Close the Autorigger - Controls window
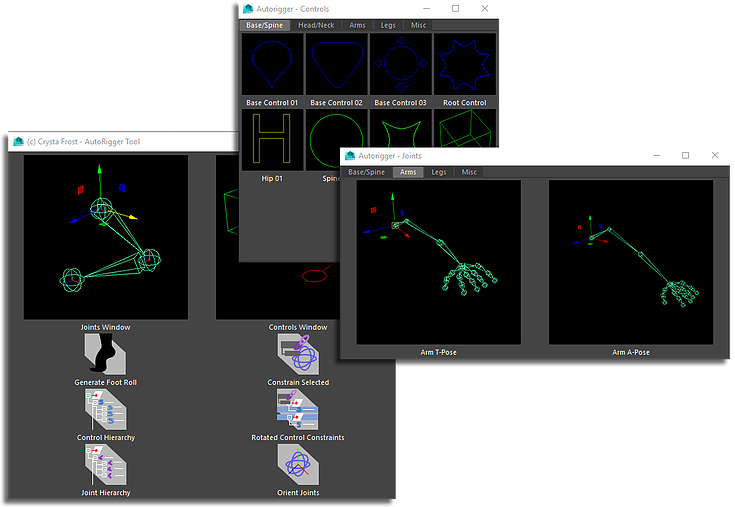This screenshot has height=507, width=735. 485,8
